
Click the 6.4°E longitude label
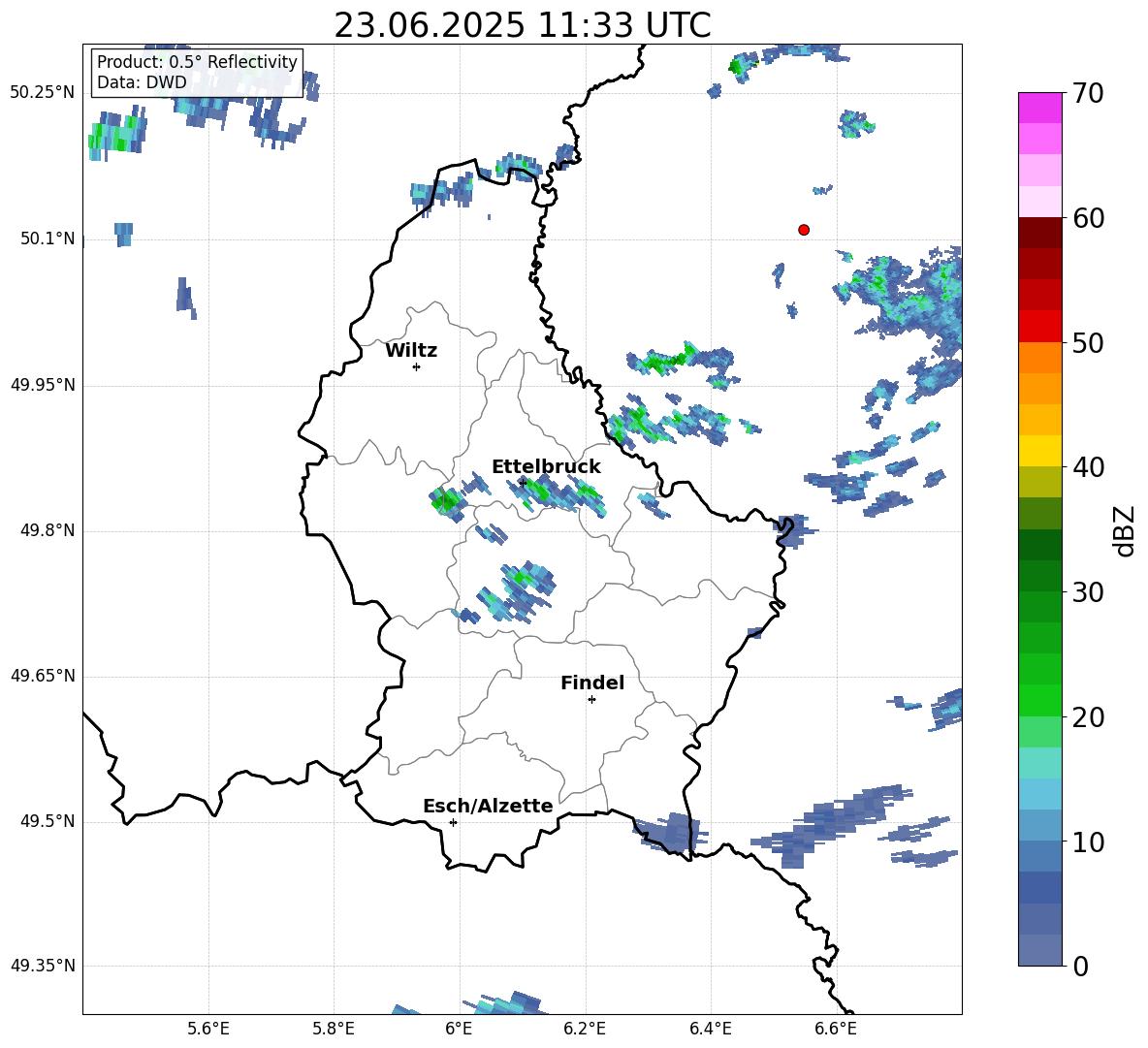[x=710, y=1030]
